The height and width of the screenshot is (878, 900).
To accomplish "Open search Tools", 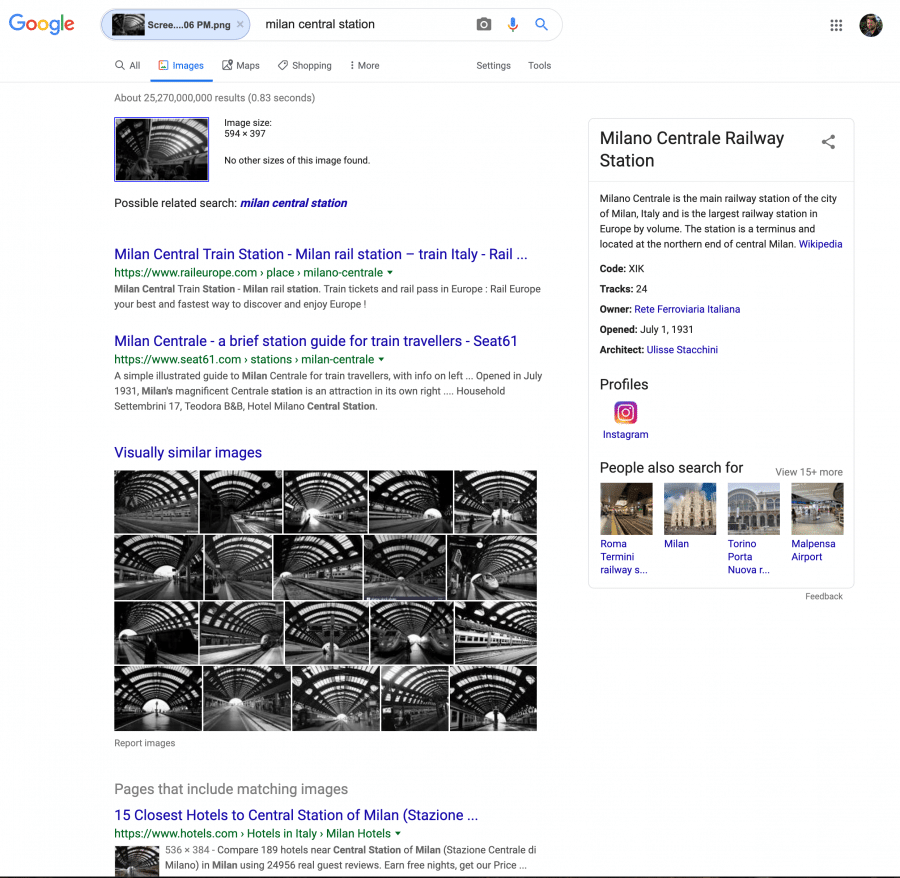I will (539, 65).
